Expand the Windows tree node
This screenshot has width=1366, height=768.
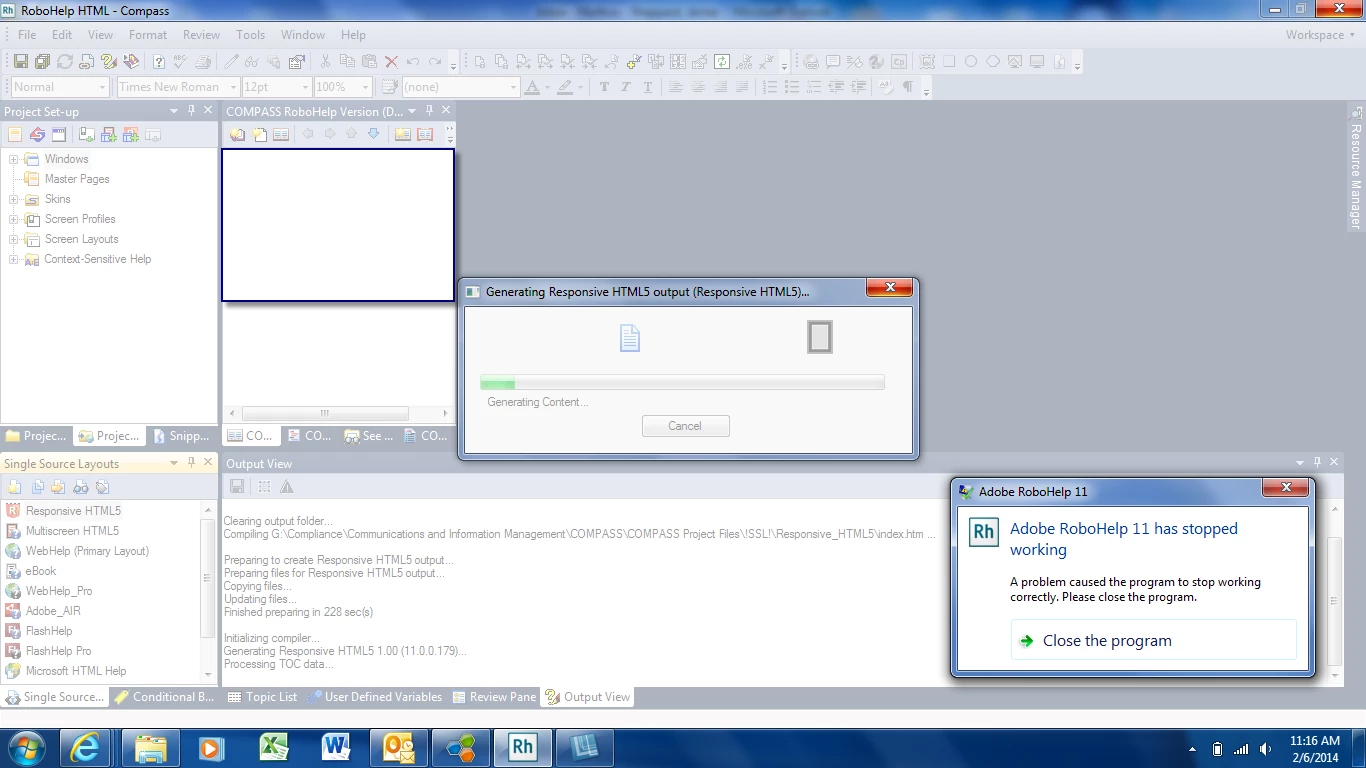[x=14, y=159]
